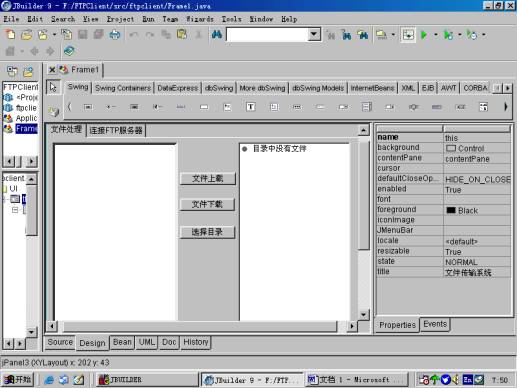Open the Run Project dropdown arrow
517x388 pixels.
(436, 34)
